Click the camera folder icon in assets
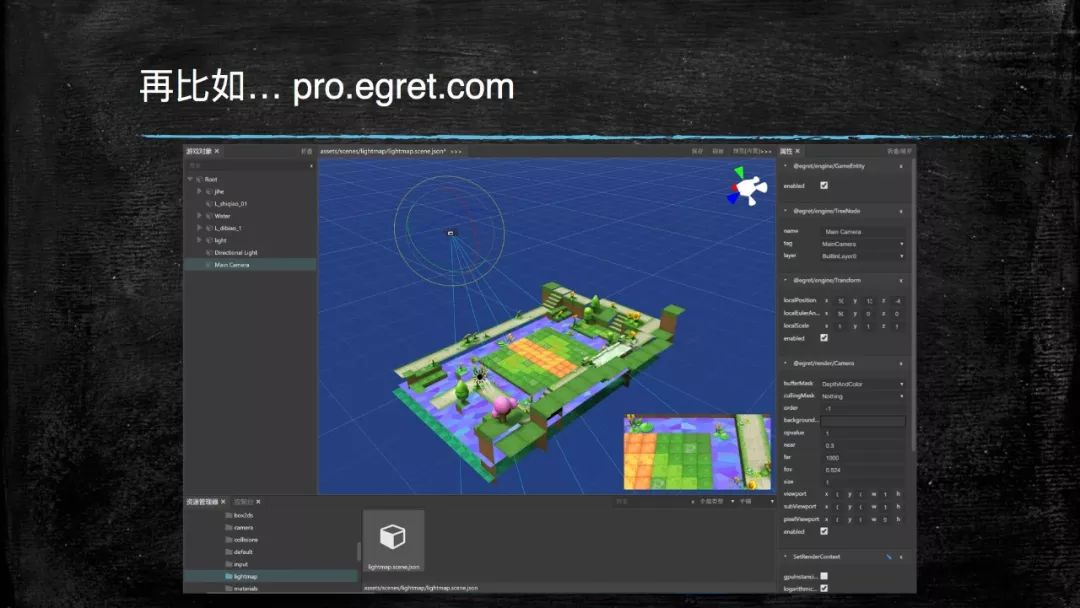 point(229,527)
